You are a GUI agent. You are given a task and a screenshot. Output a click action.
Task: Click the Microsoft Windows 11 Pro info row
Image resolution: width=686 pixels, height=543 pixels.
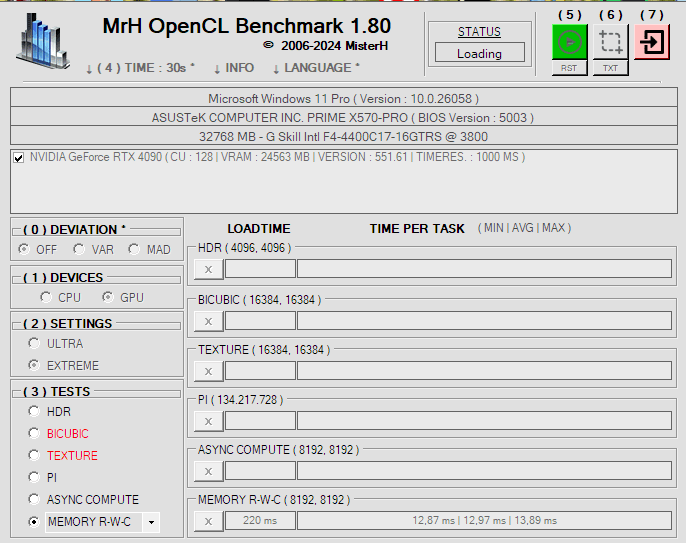[344, 98]
